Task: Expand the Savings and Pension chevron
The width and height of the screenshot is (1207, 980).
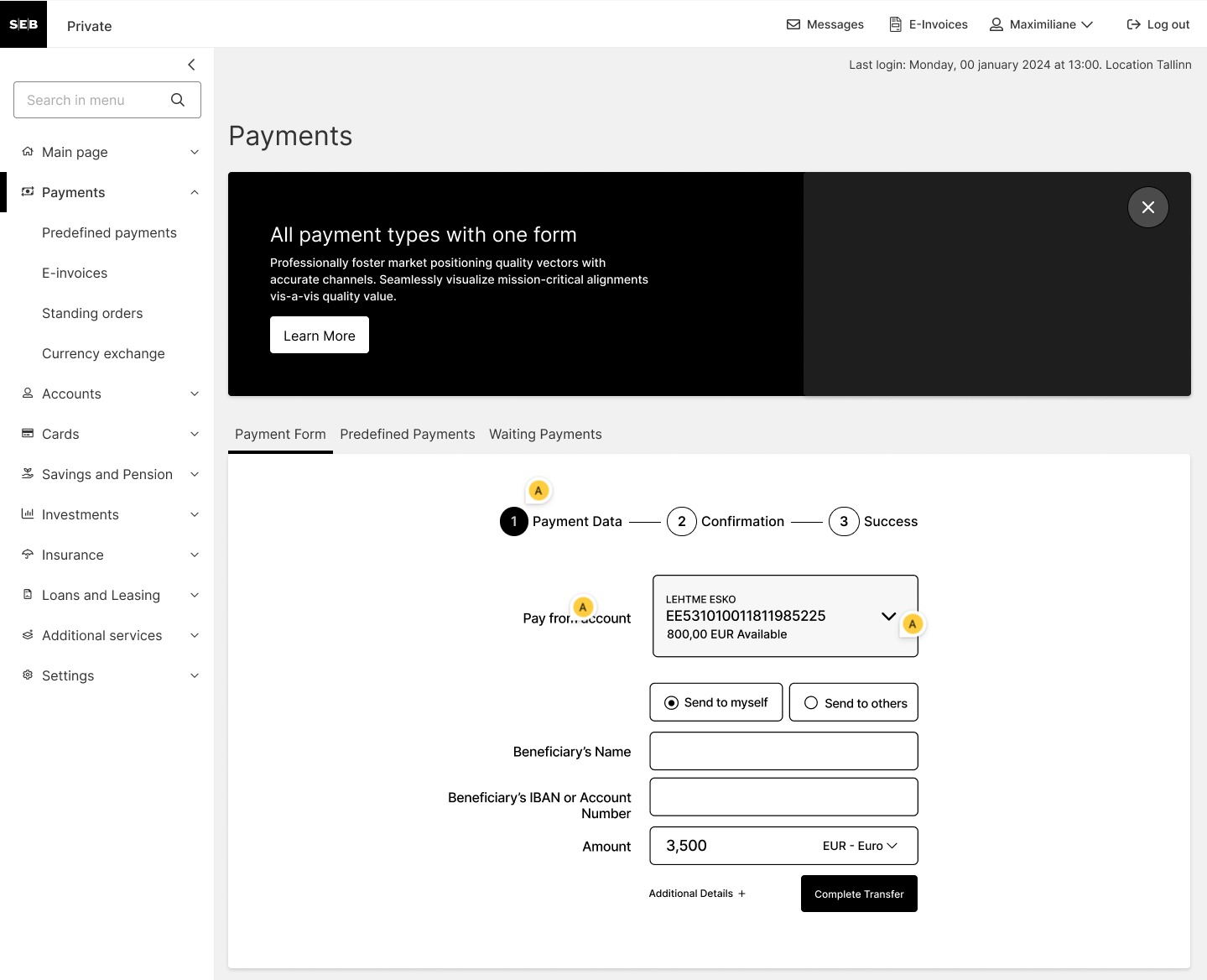Action: point(195,474)
